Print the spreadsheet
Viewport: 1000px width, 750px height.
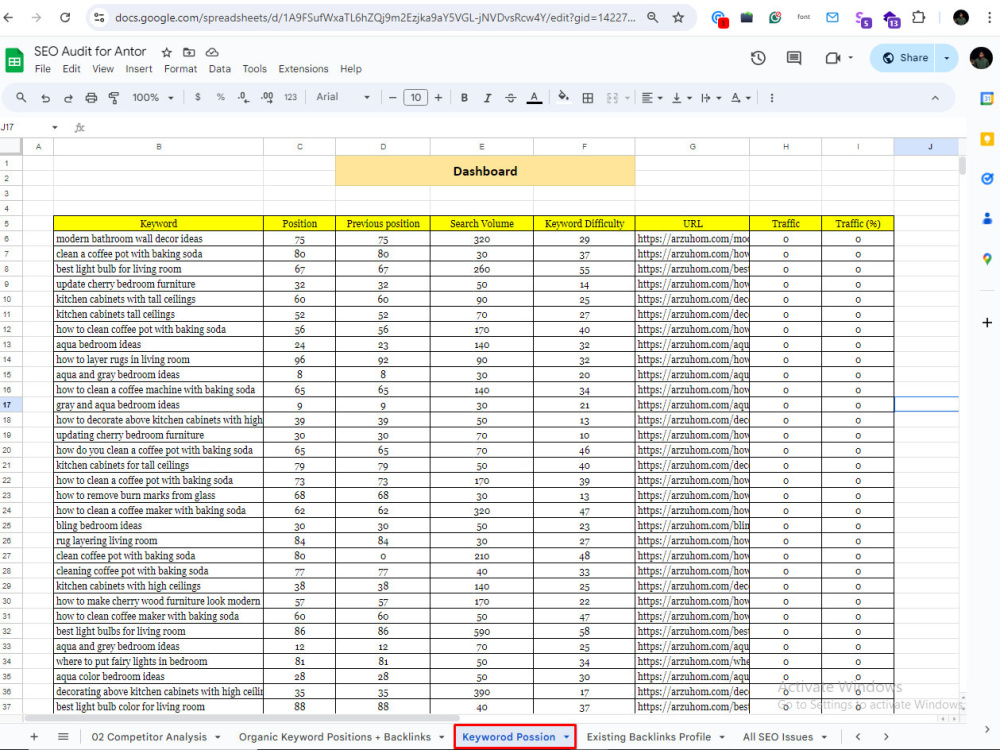(x=91, y=98)
